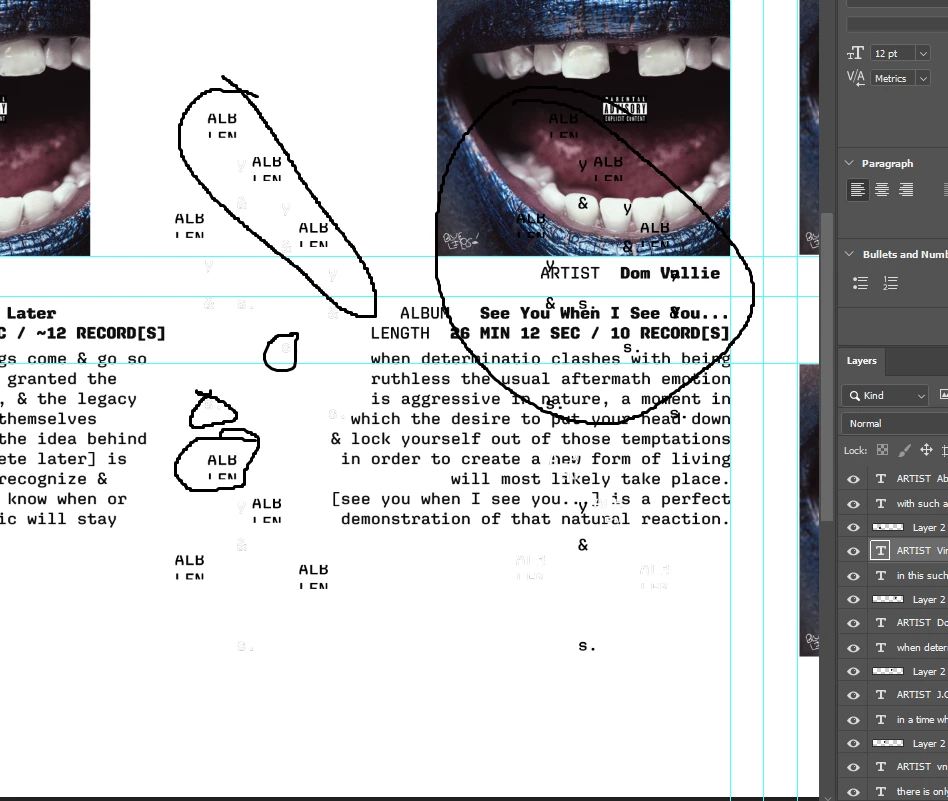Toggle the eye of 'when deter' layer
This screenshot has width=948, height=801.
pos(853,647)
